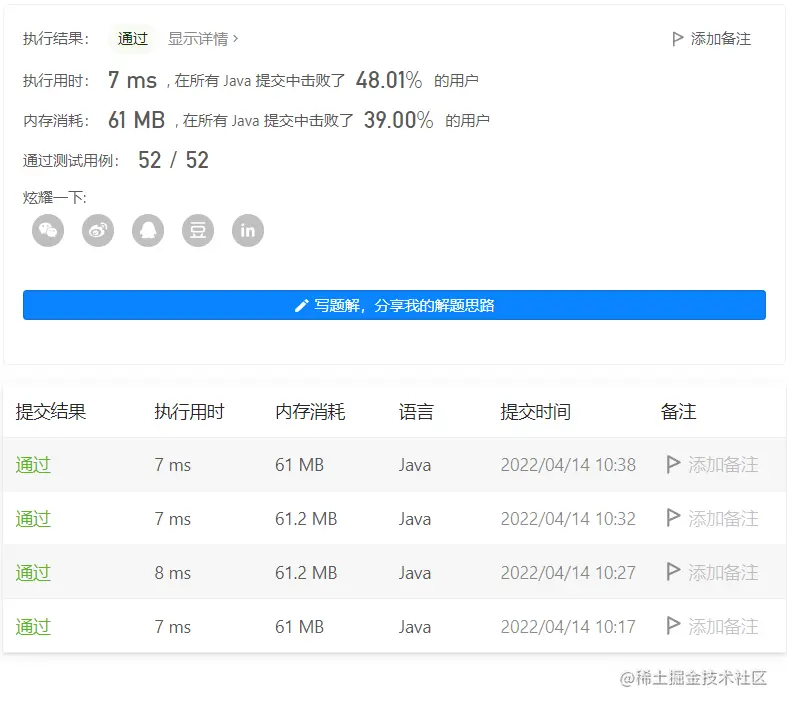Click the flag icon beside top 添加备注
Screen dimensions: 787x707
click(678, 39)
